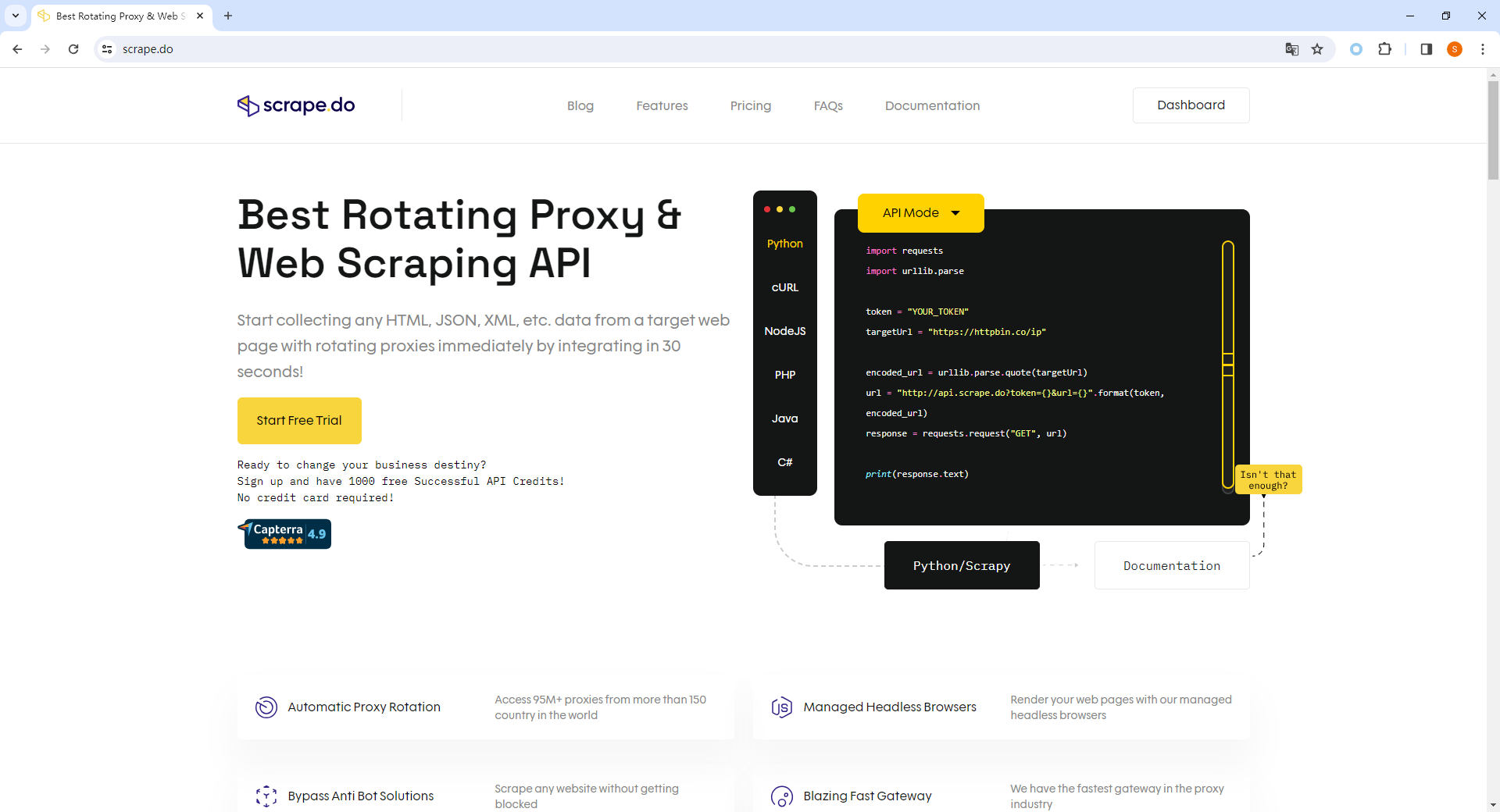Click the Python/Scrapy button
1500x812 pixels.
point(962,565)
